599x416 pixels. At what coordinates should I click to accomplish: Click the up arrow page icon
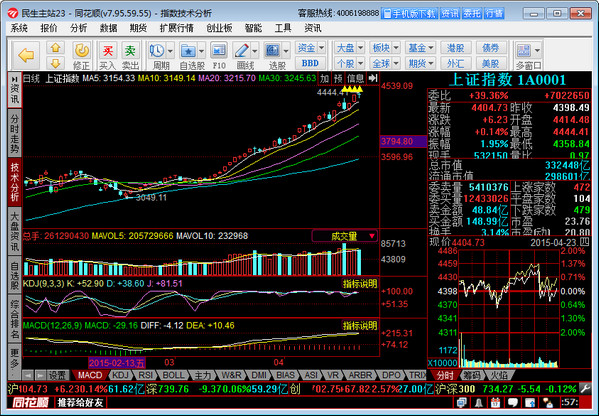point(55,48)
